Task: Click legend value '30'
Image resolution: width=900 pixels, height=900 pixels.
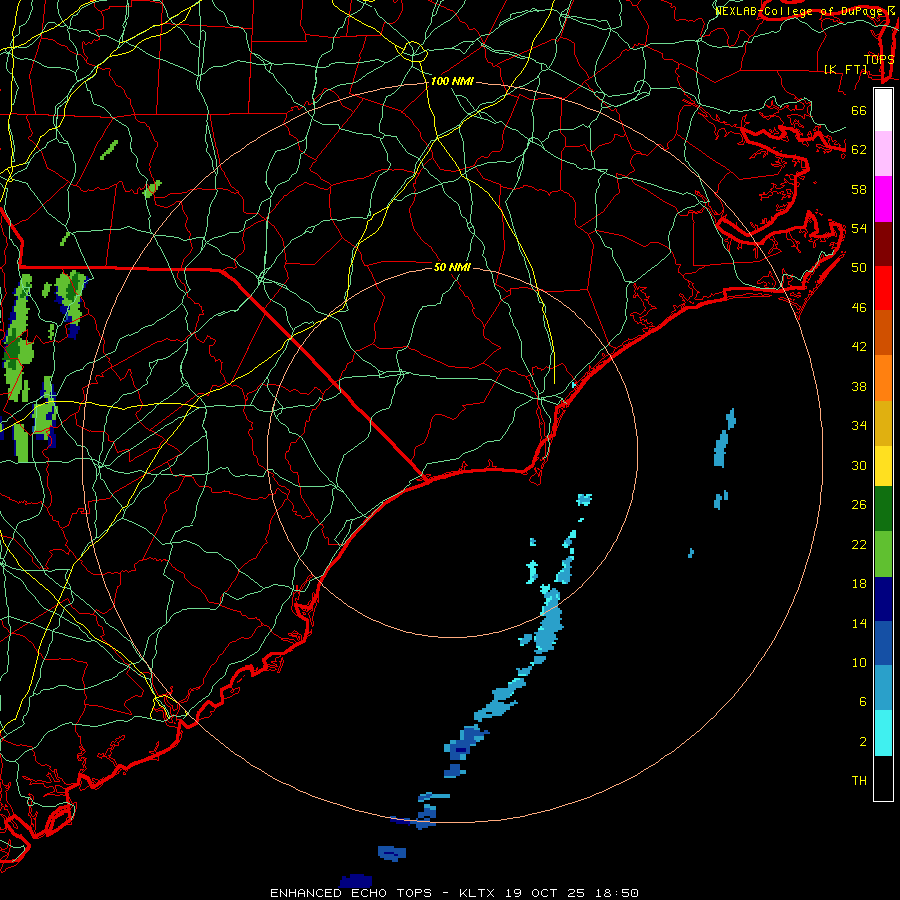Action: tap(859, 465)
